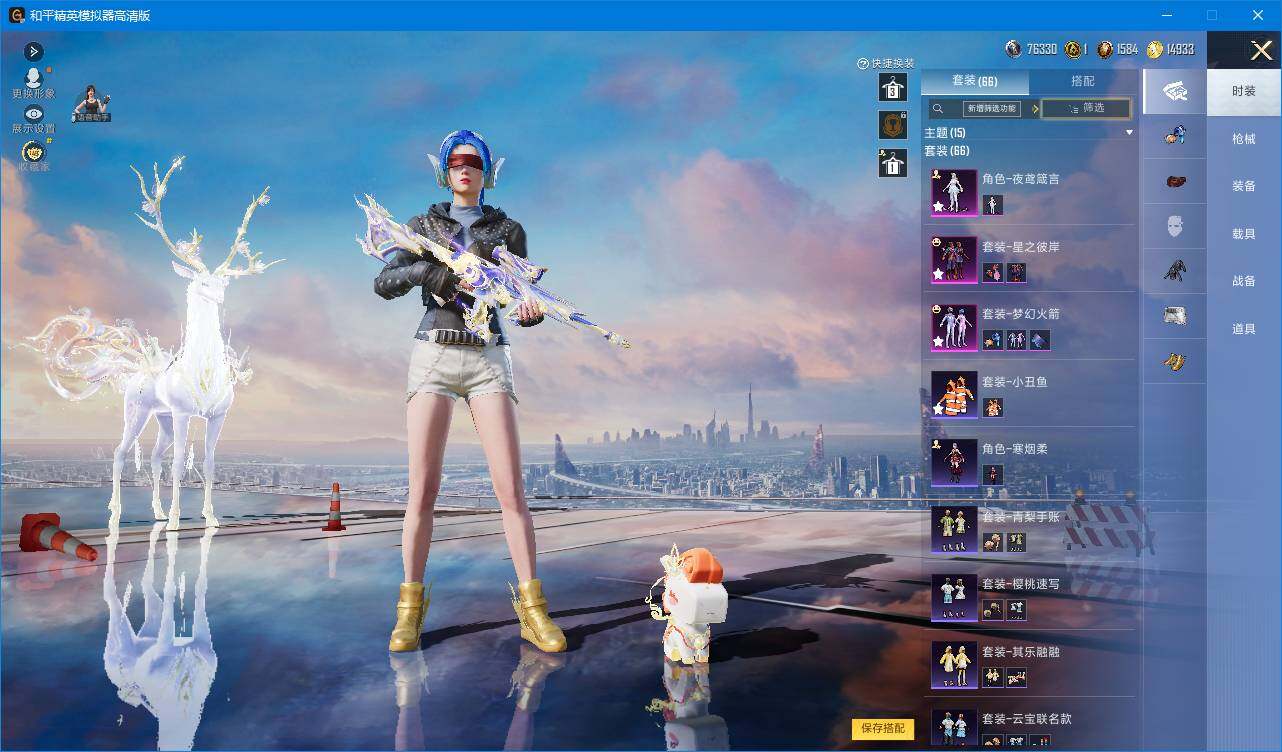
Task: Select the 角色-寒烟柔 outfit thumbnail
Action: (954, 462)
